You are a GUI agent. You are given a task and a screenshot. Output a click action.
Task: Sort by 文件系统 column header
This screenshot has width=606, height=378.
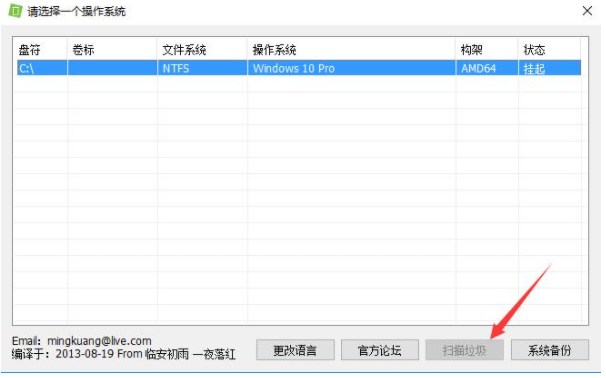coord(202,49)
